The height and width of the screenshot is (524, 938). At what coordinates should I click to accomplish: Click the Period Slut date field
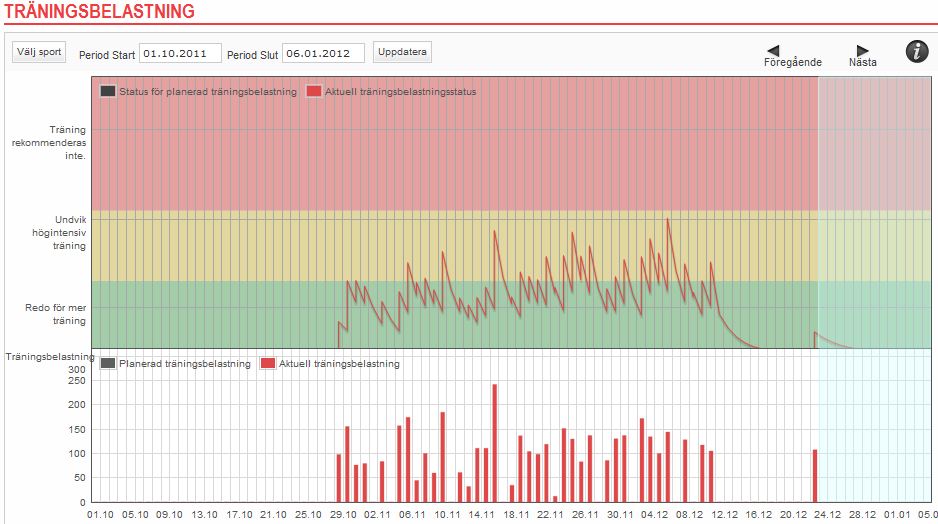click(323, 53)
